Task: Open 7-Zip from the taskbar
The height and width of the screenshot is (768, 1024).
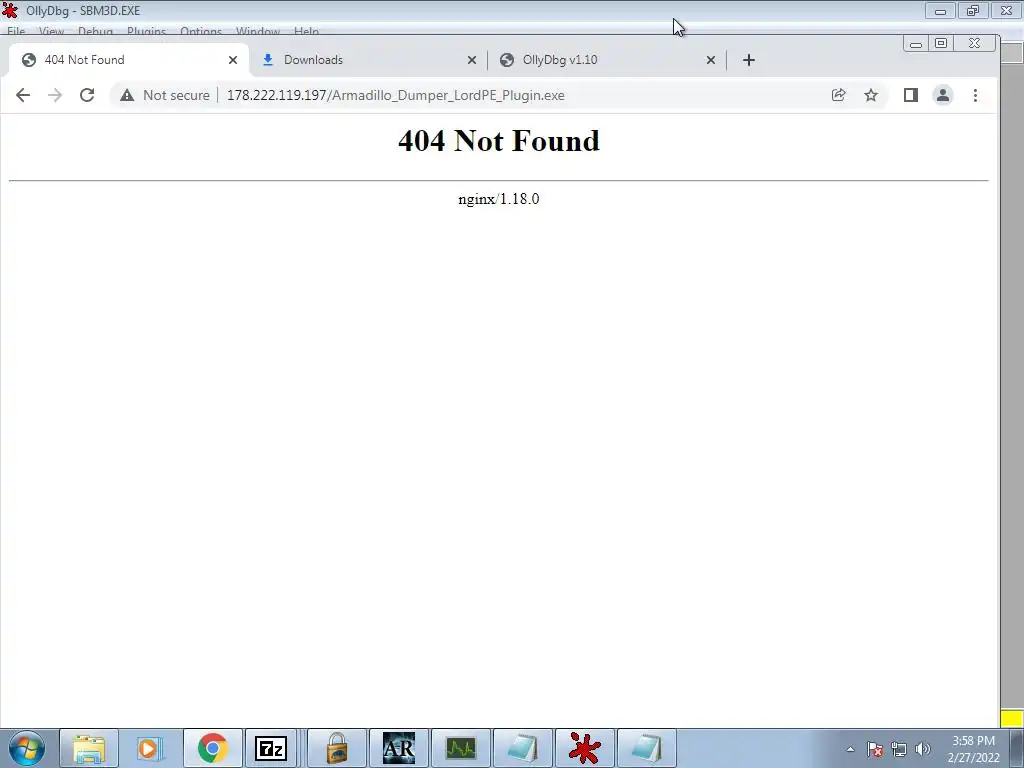Action: pos(271,748)
